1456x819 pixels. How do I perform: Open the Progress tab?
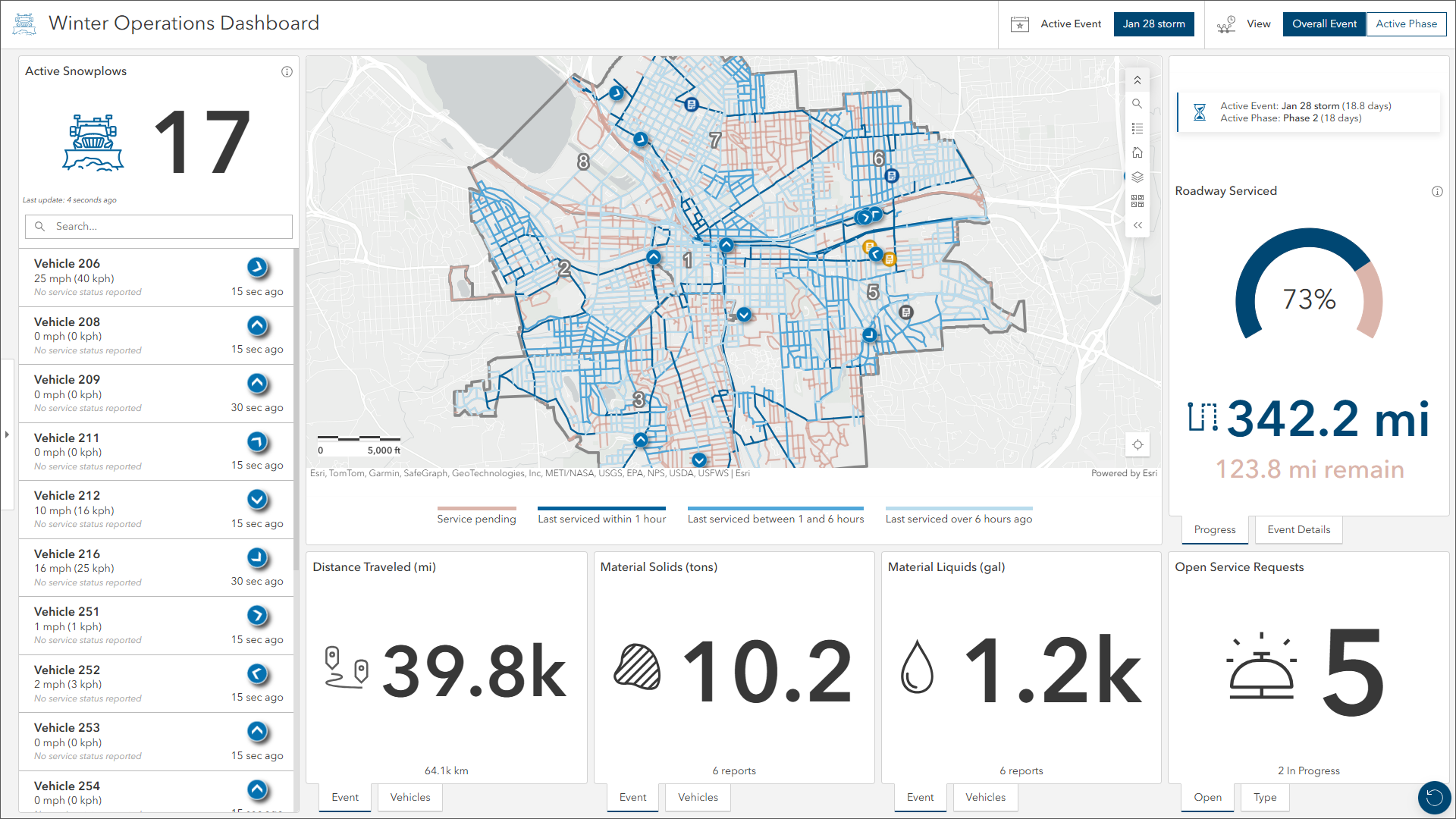1214,529
